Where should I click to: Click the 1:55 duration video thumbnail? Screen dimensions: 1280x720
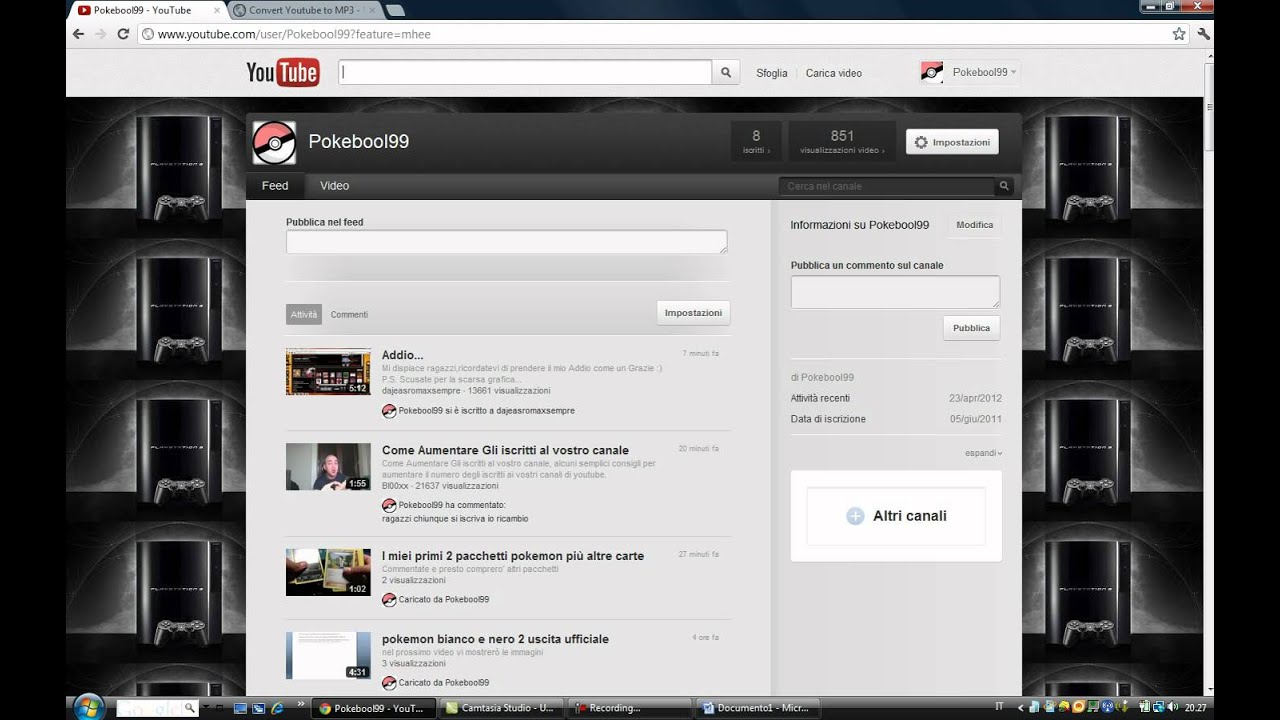point(328,467)
